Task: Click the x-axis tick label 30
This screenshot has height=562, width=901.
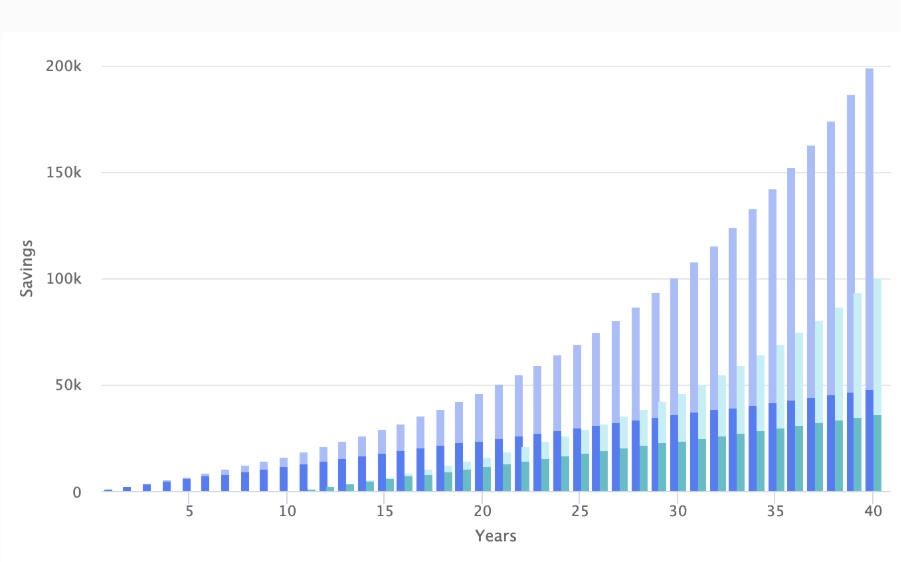Action: click(676, 511)
